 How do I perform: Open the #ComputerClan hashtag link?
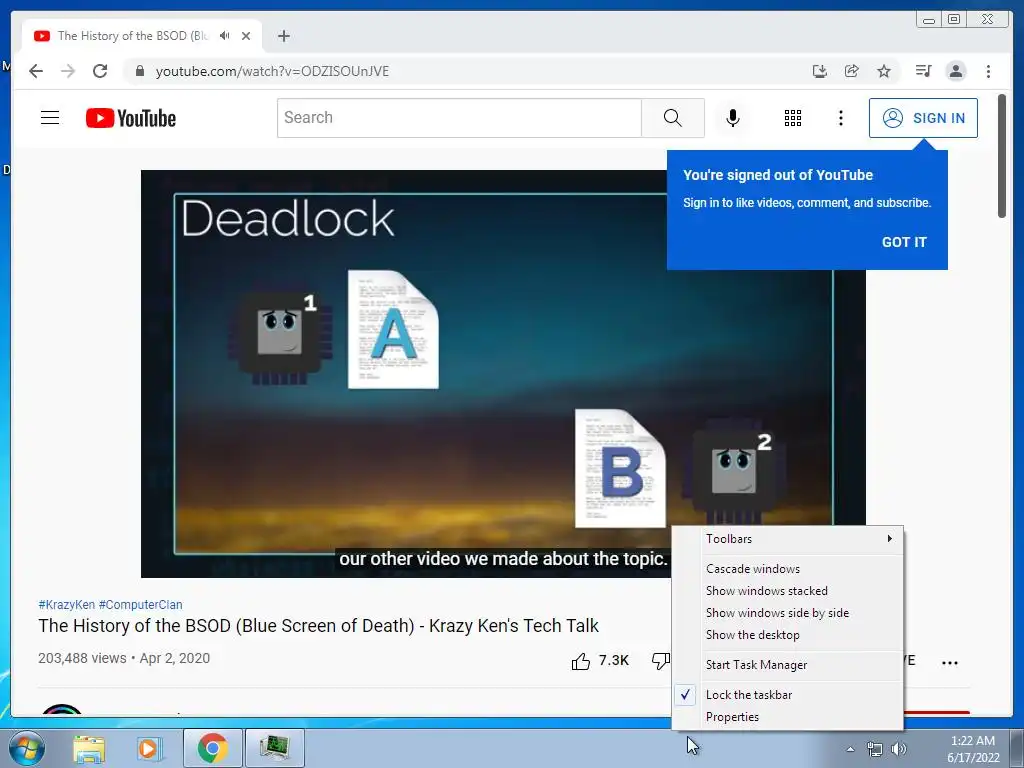pyautogui.click(x=140, y=605)
